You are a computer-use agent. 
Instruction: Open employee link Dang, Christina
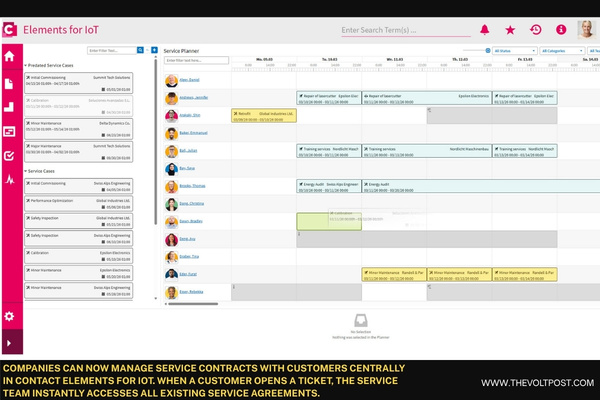tap(191, 203)
